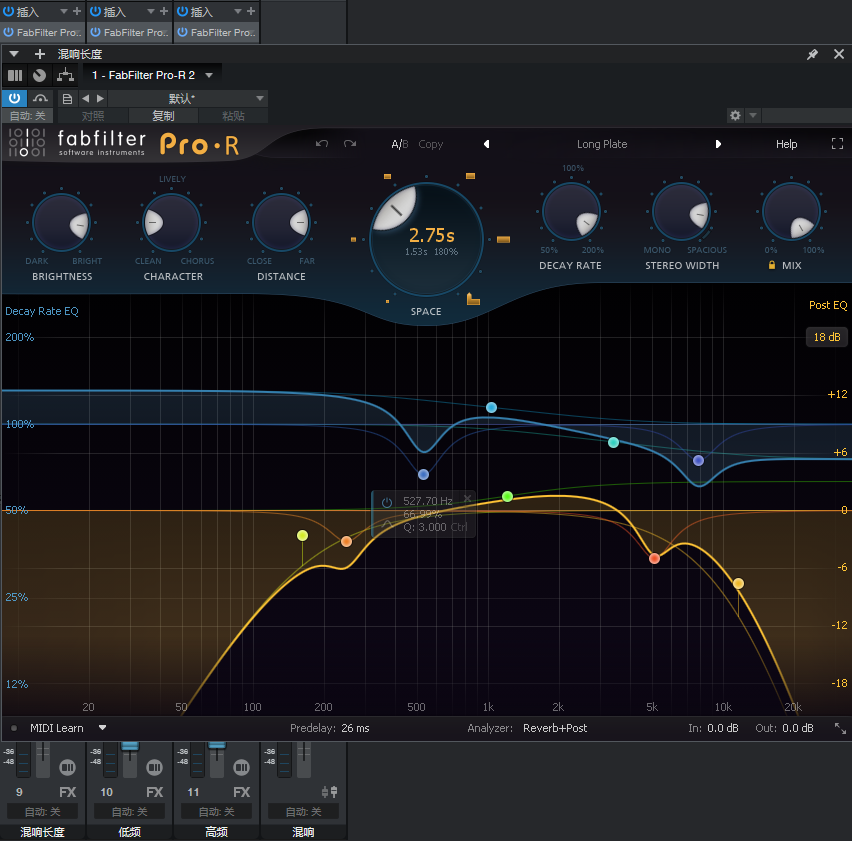Select previous preset before Long Plate

click(487, 144)
